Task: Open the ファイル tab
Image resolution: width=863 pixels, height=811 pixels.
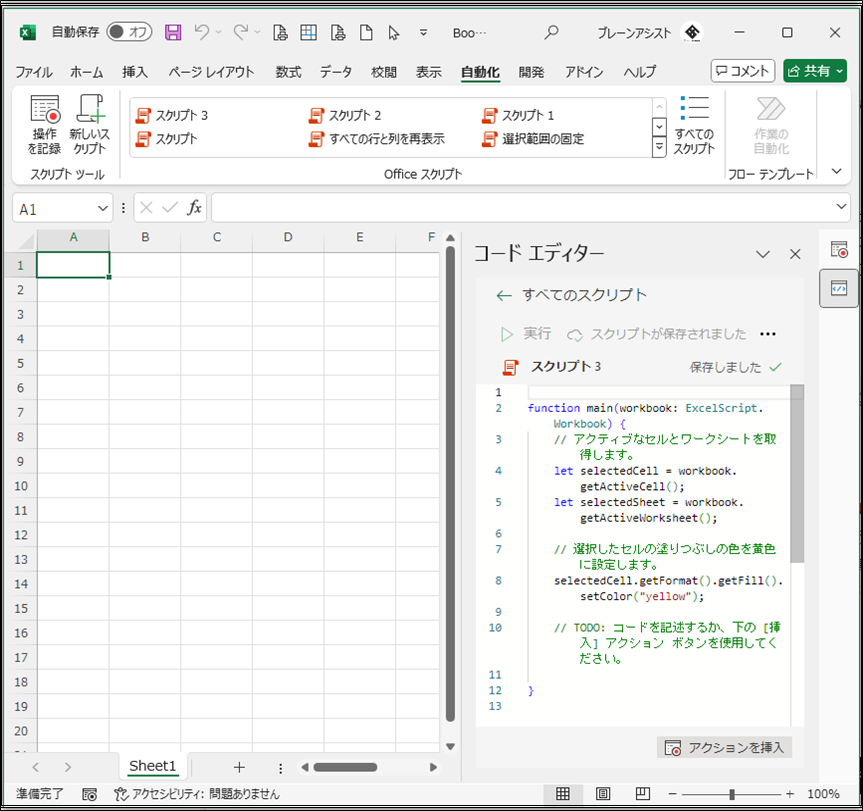Action: click(x=34, y=72)
